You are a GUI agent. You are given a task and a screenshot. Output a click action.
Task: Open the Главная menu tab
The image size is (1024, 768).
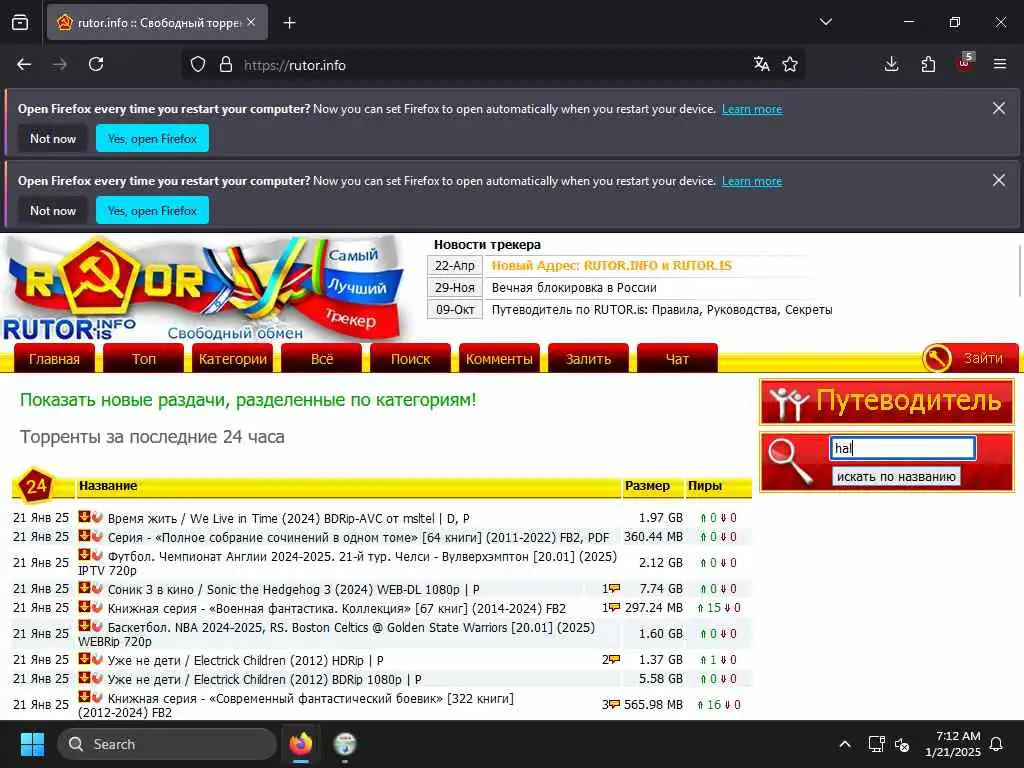tap(54, 359)
